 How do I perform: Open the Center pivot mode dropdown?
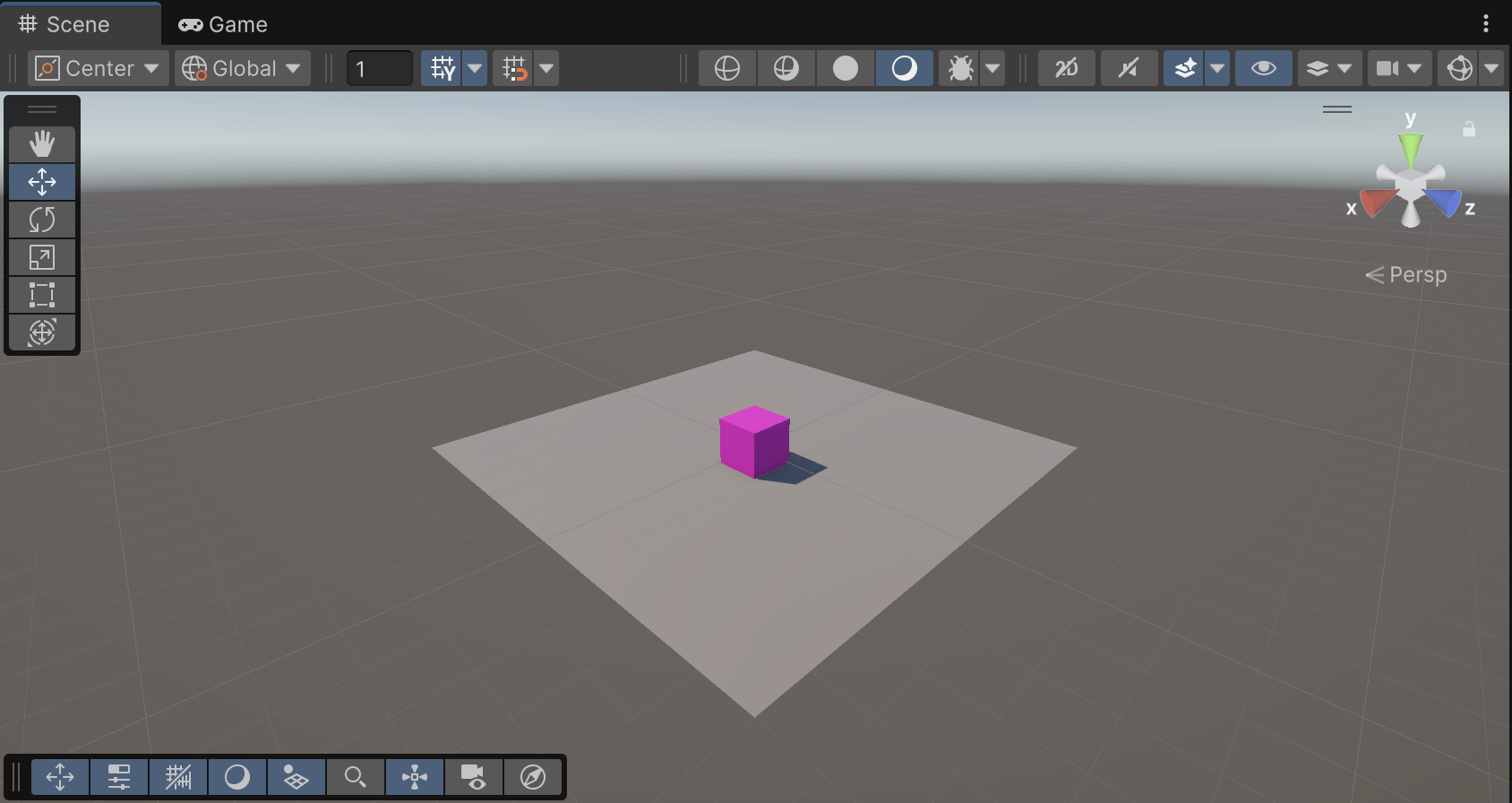(99, 68)
